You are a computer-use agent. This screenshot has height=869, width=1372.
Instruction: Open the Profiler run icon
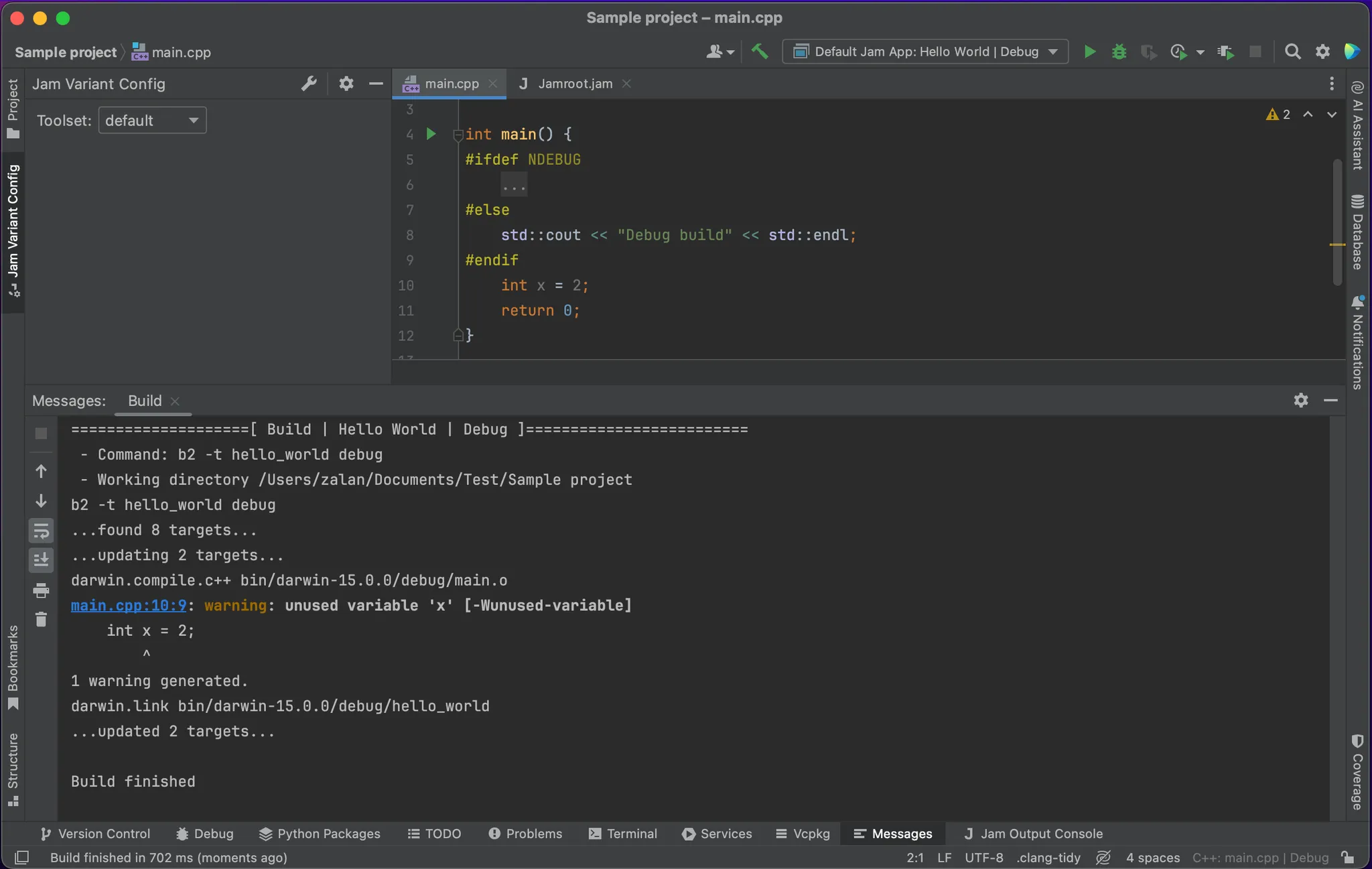1178,52
